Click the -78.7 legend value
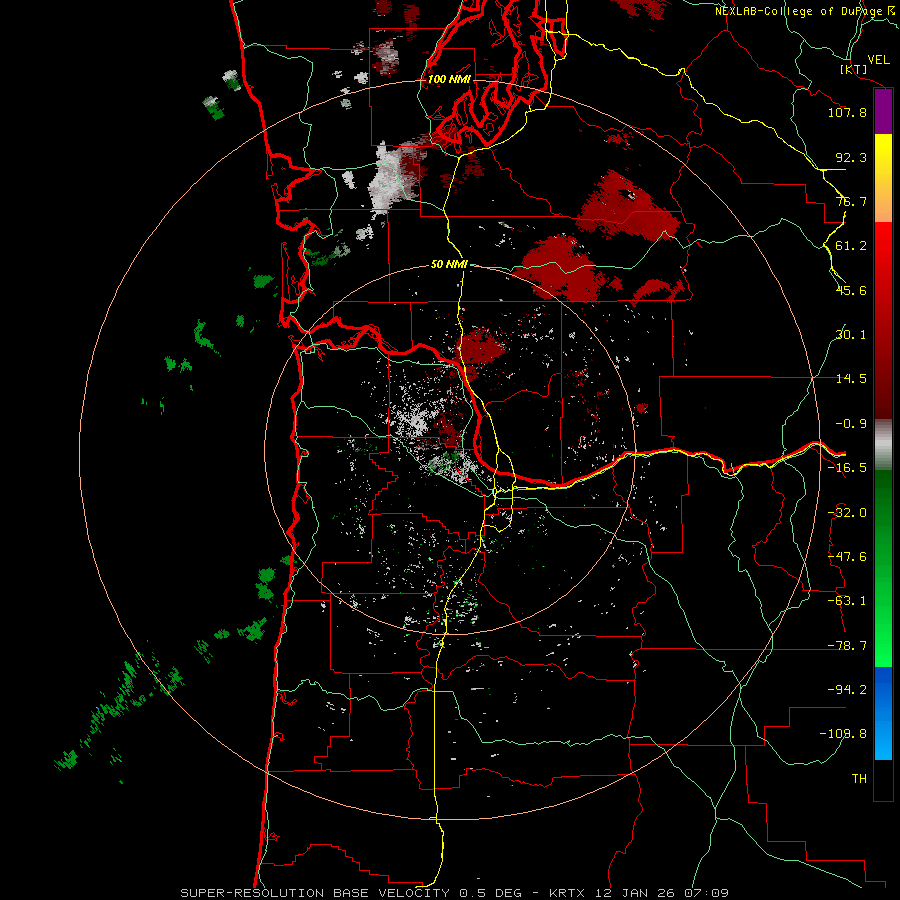Image resolution: width=900 pixels, height=900 pixels. (847, 646)
